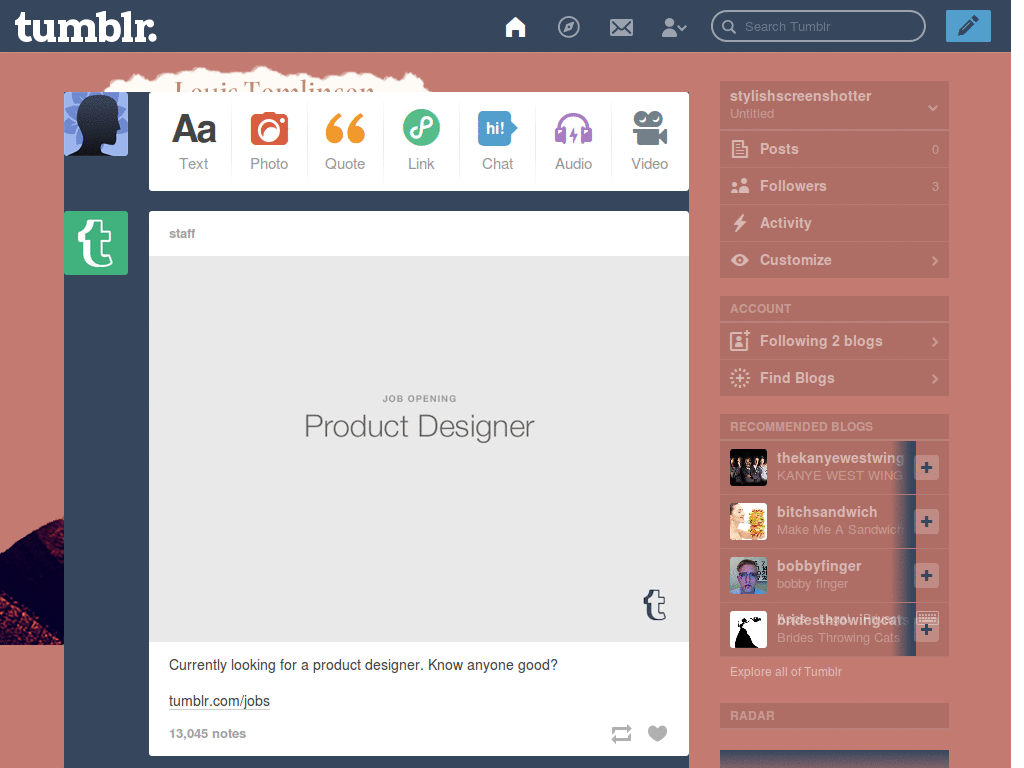Screen dimensions: 1024x768
Task: Click the RECOMMENDED BLOGS header
Action: [x=834, y=426]
